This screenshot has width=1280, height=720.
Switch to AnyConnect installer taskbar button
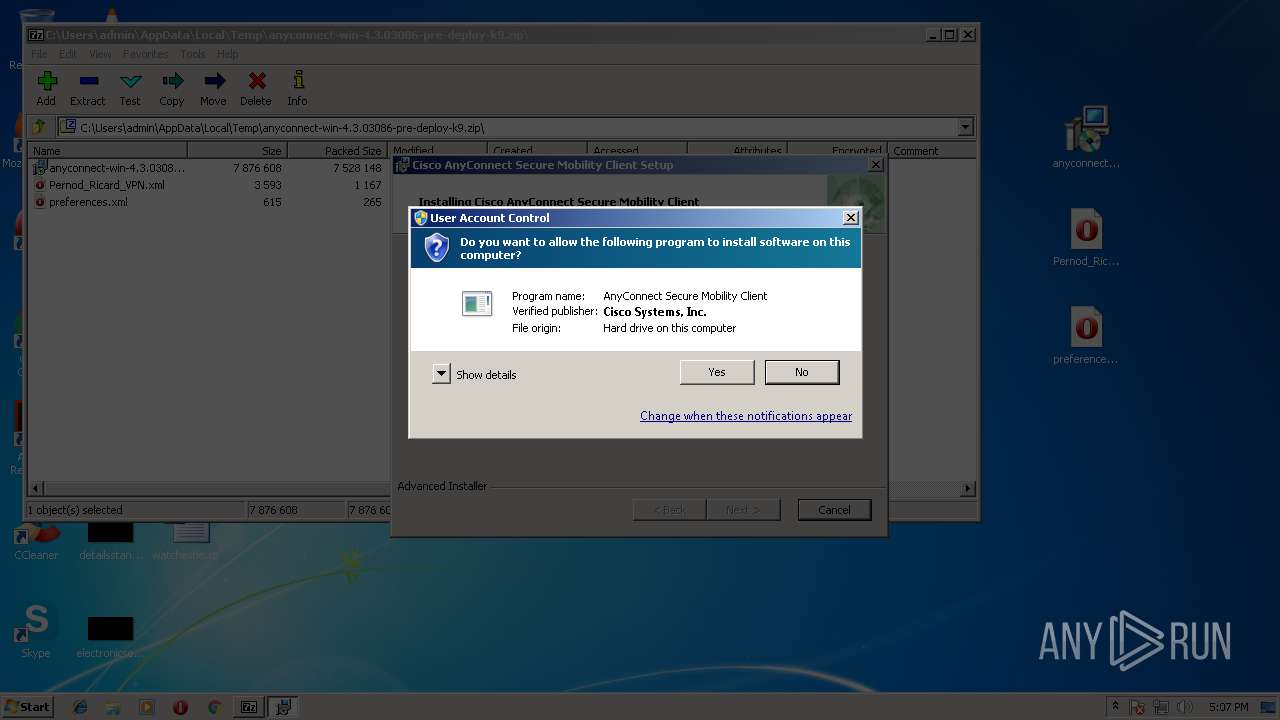click(283, 707)
